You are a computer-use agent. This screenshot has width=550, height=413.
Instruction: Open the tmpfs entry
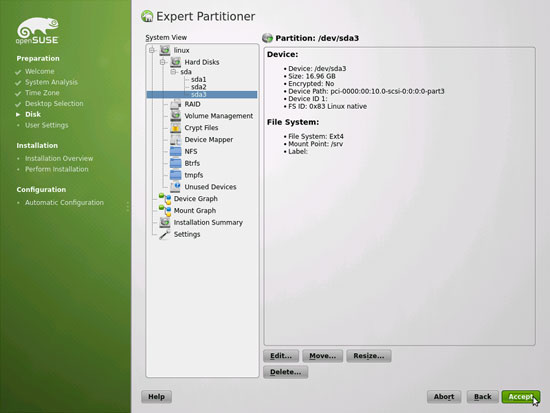pos(194,175)
